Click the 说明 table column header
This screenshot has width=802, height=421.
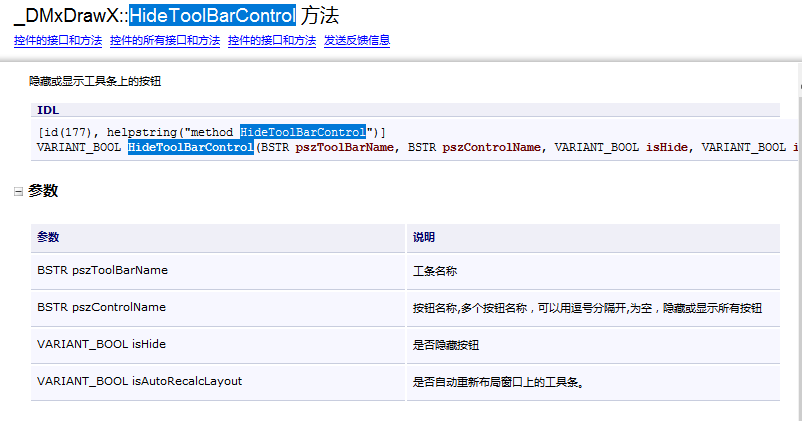424,238
